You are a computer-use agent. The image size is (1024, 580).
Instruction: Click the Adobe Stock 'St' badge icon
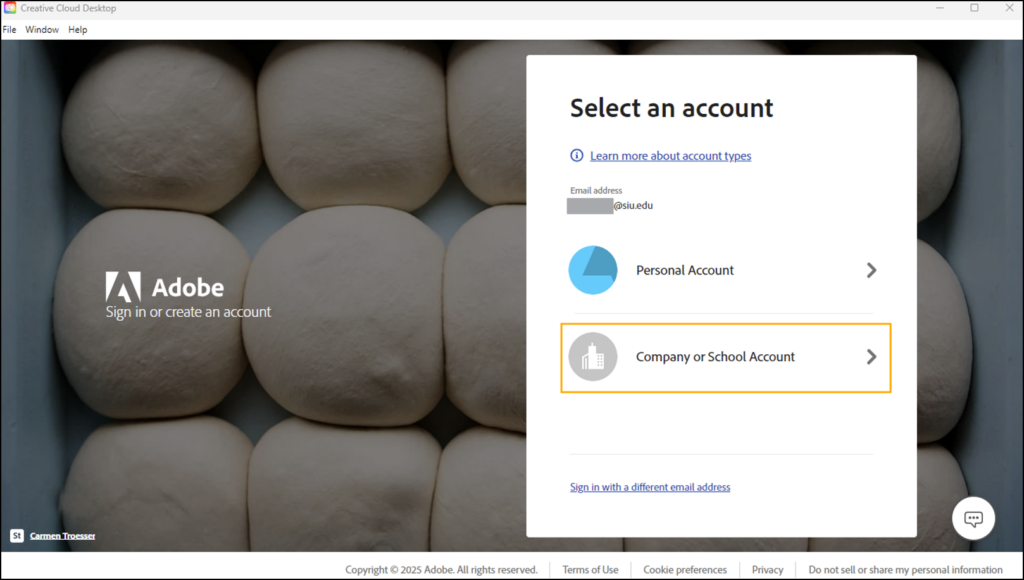coord(17,536)
